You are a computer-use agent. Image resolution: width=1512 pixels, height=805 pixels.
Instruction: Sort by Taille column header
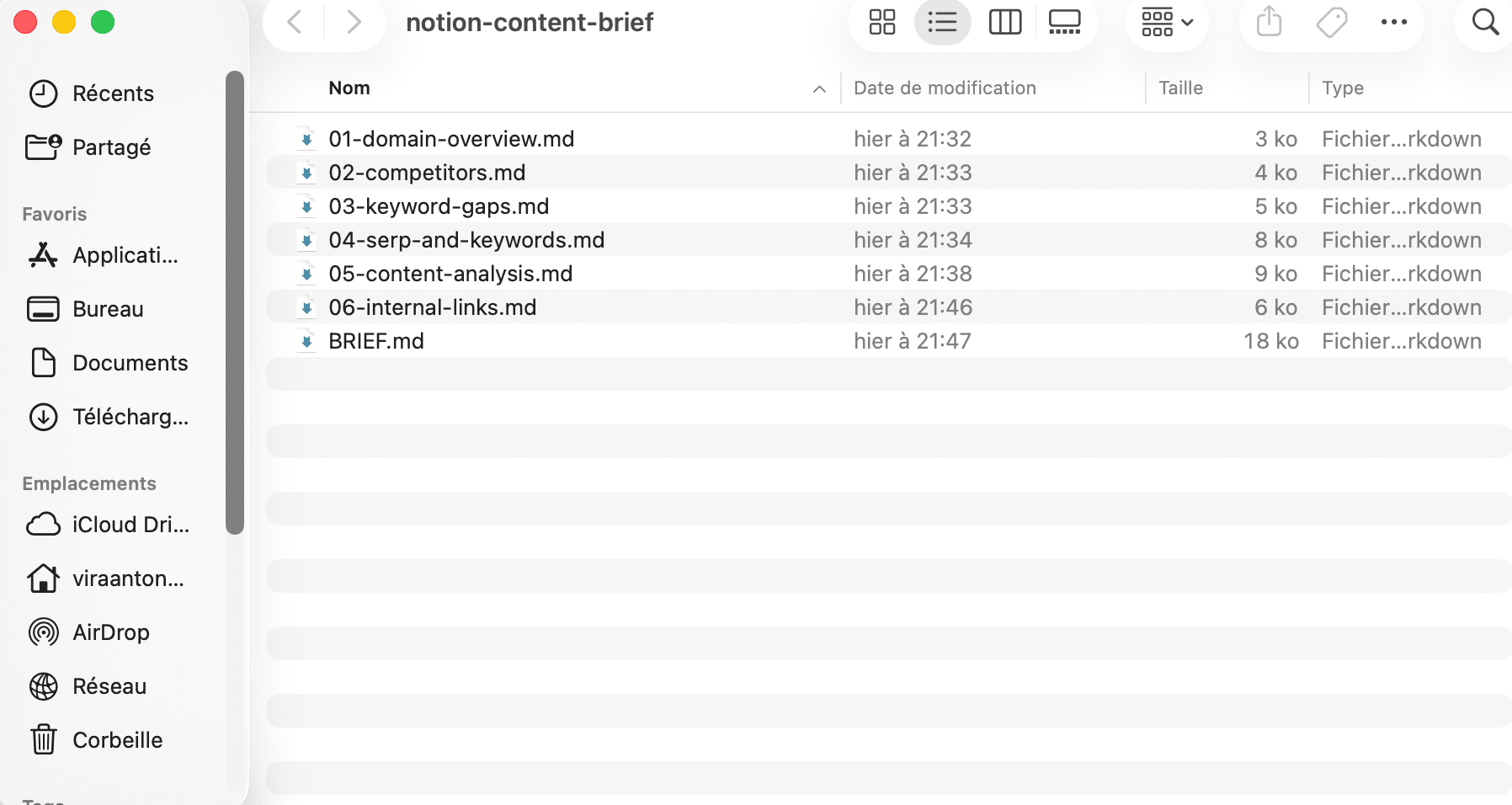1180,88
